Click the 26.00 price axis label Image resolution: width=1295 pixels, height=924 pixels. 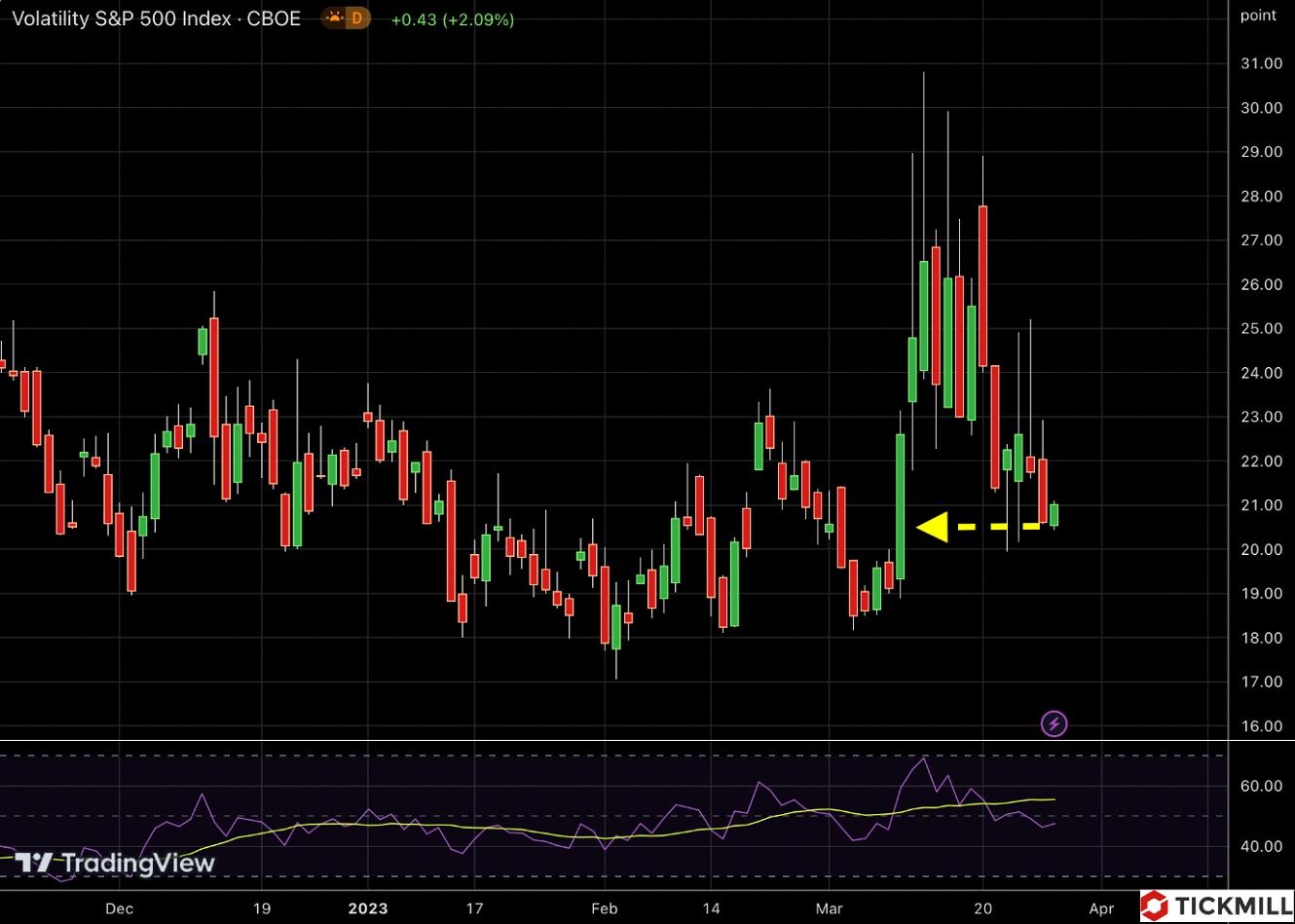point(1261,284)
